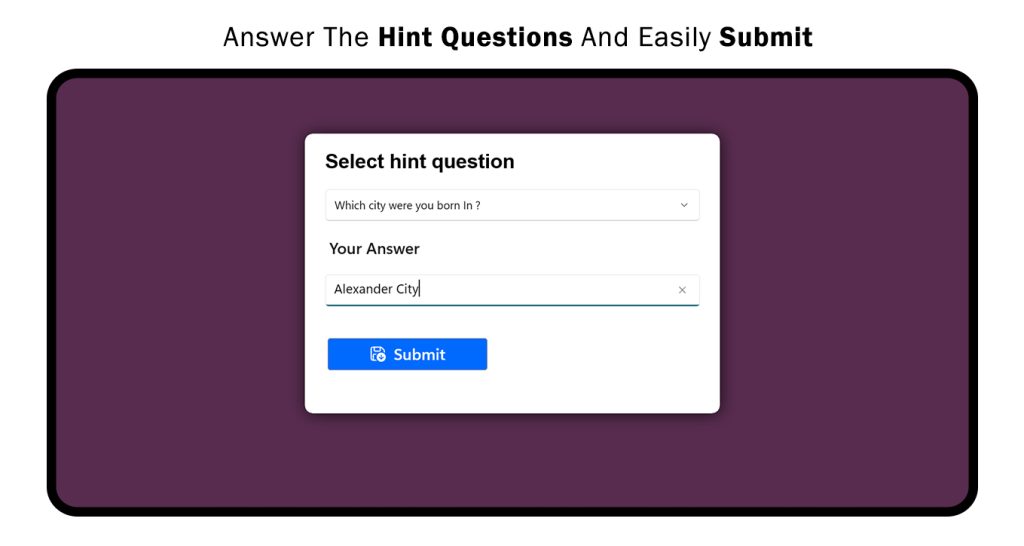The height and width of the screenshot is (546, 1024).
Task: Click the "Your Answer" label
Action: tap(374, 249)
